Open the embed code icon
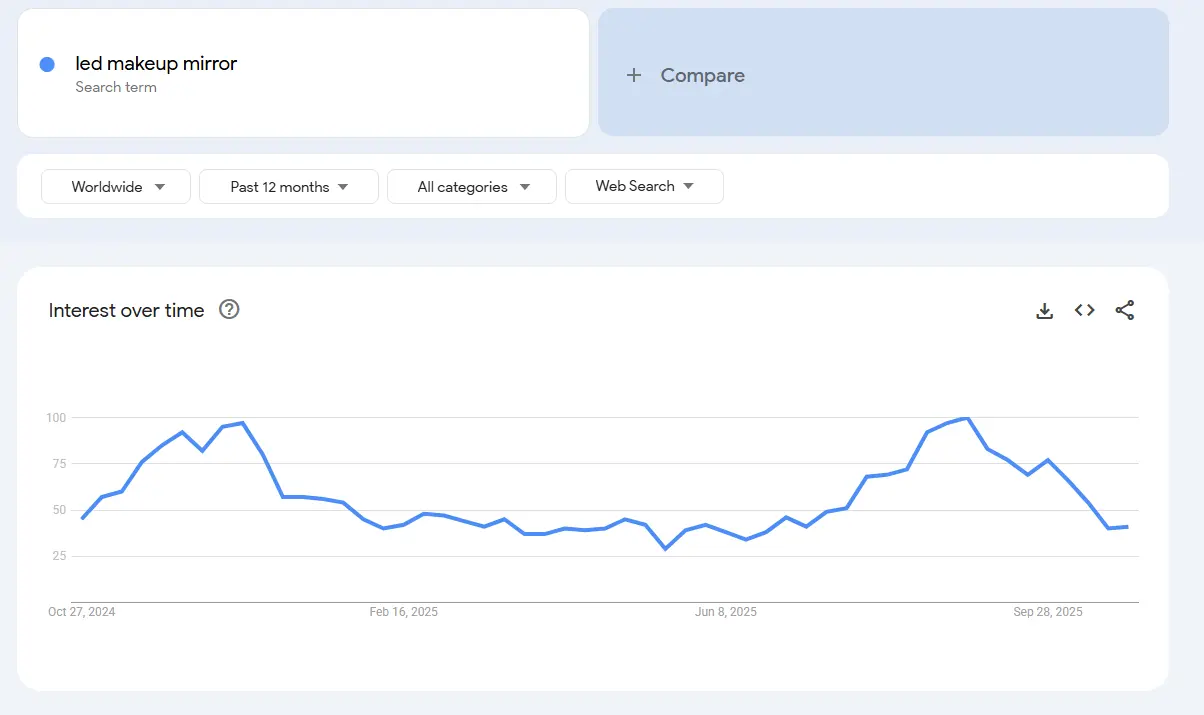The height and width of the screenshot is (715, 1204). click(x=1084, y=311)
